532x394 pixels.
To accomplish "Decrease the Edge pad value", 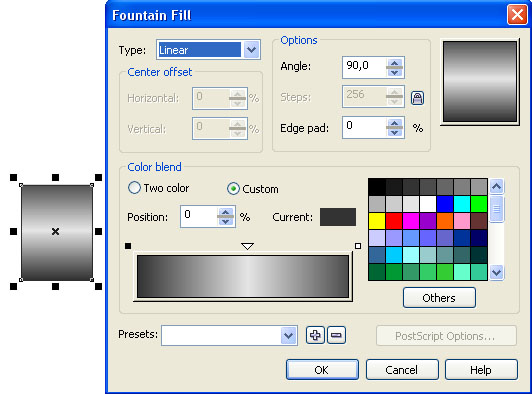I will tap(394, 132).
